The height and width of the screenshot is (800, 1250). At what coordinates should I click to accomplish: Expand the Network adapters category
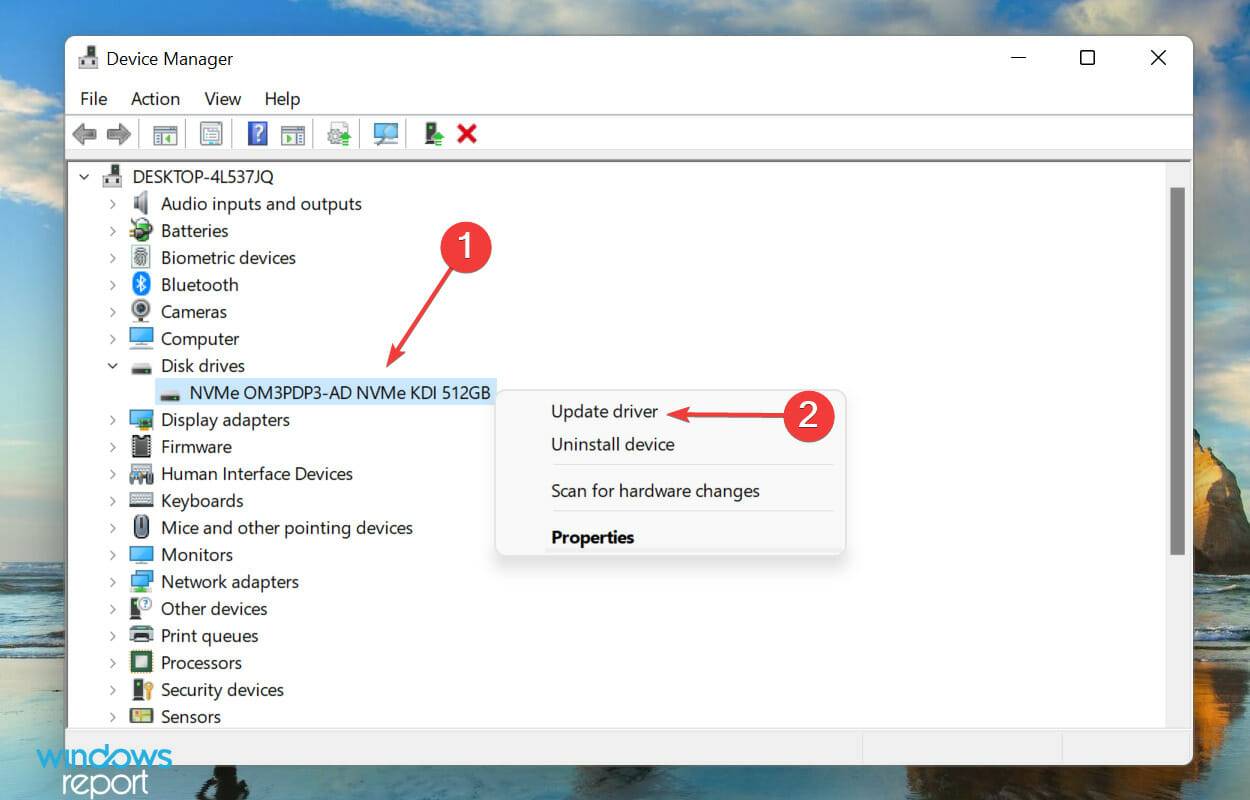point(113,581)
